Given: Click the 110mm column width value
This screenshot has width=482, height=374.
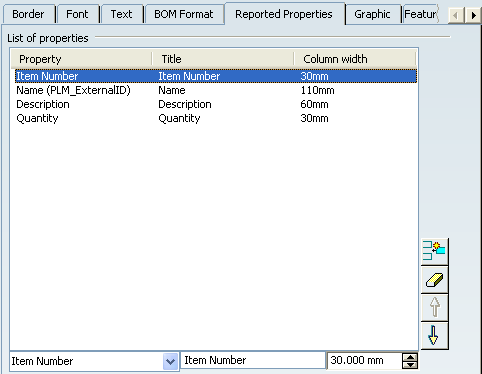Looking at the screenshot, I should pos(317,90).
